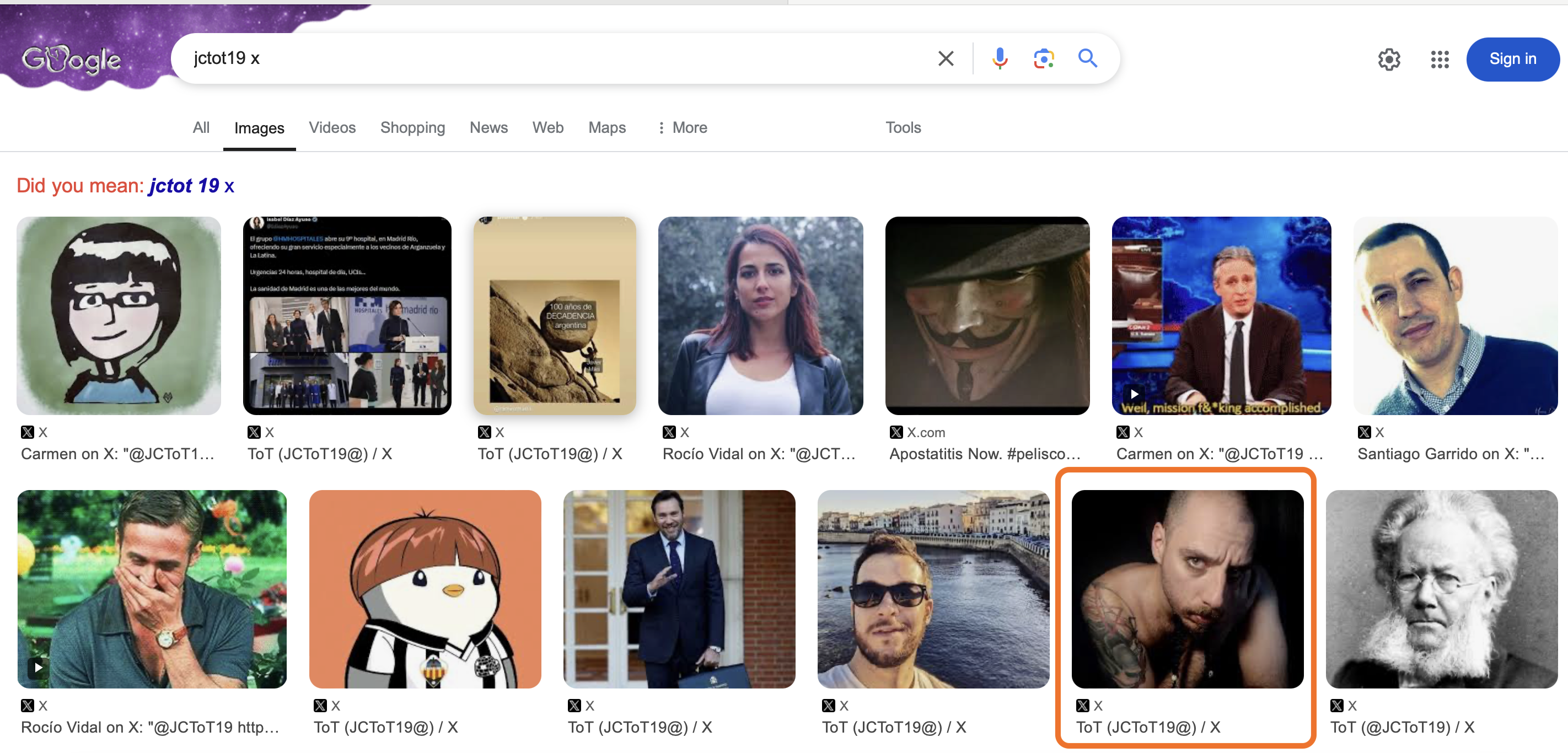Screen dimensions: 1568x753
Task: Open the man in blue sweater thumbnail
Action: click(1456, 316)
